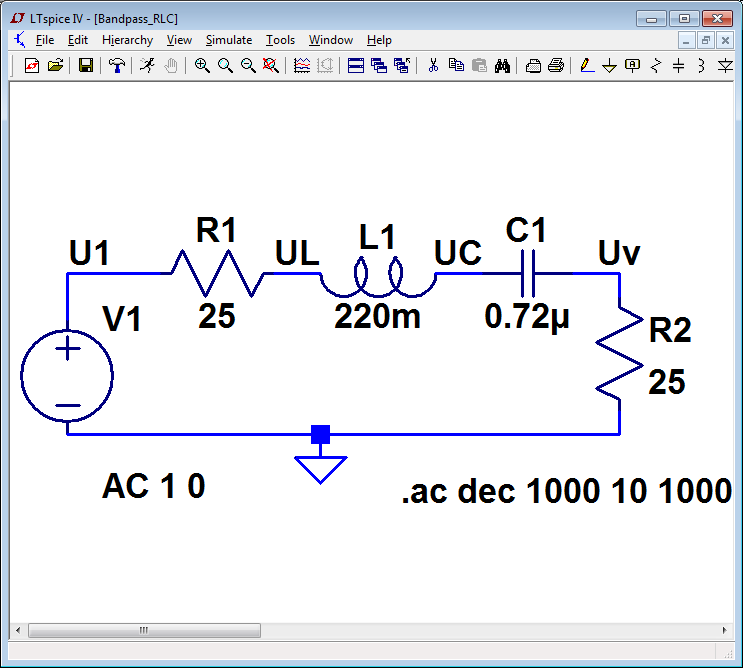Viewport: 743px width, 668px height.
Task: Click the horizontal scrollbar thumb at the bottom
Action: tap(144, 631)
